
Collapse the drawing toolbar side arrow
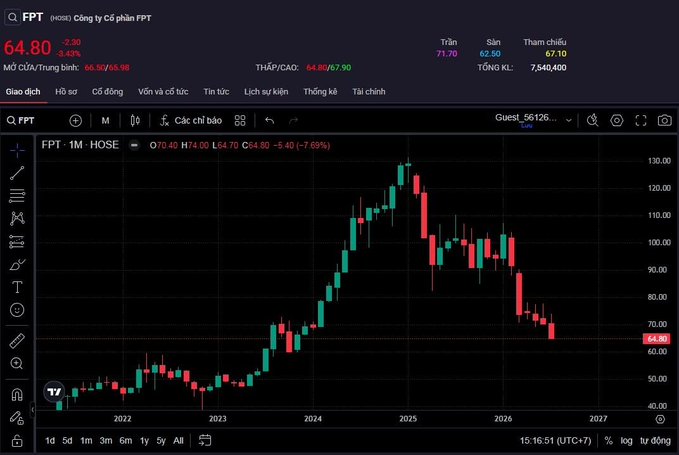[32, 409]
